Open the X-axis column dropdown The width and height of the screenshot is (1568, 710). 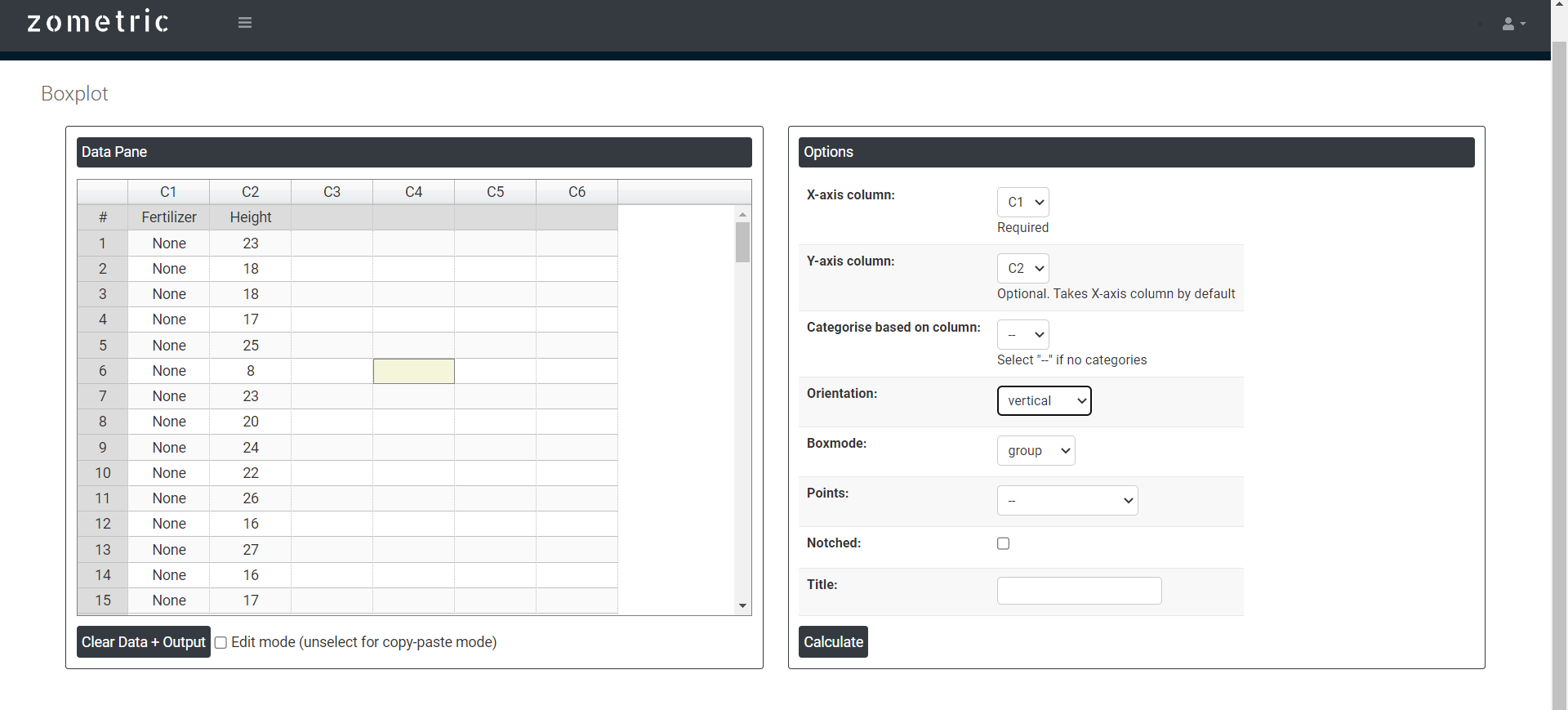pos(1022,203)
